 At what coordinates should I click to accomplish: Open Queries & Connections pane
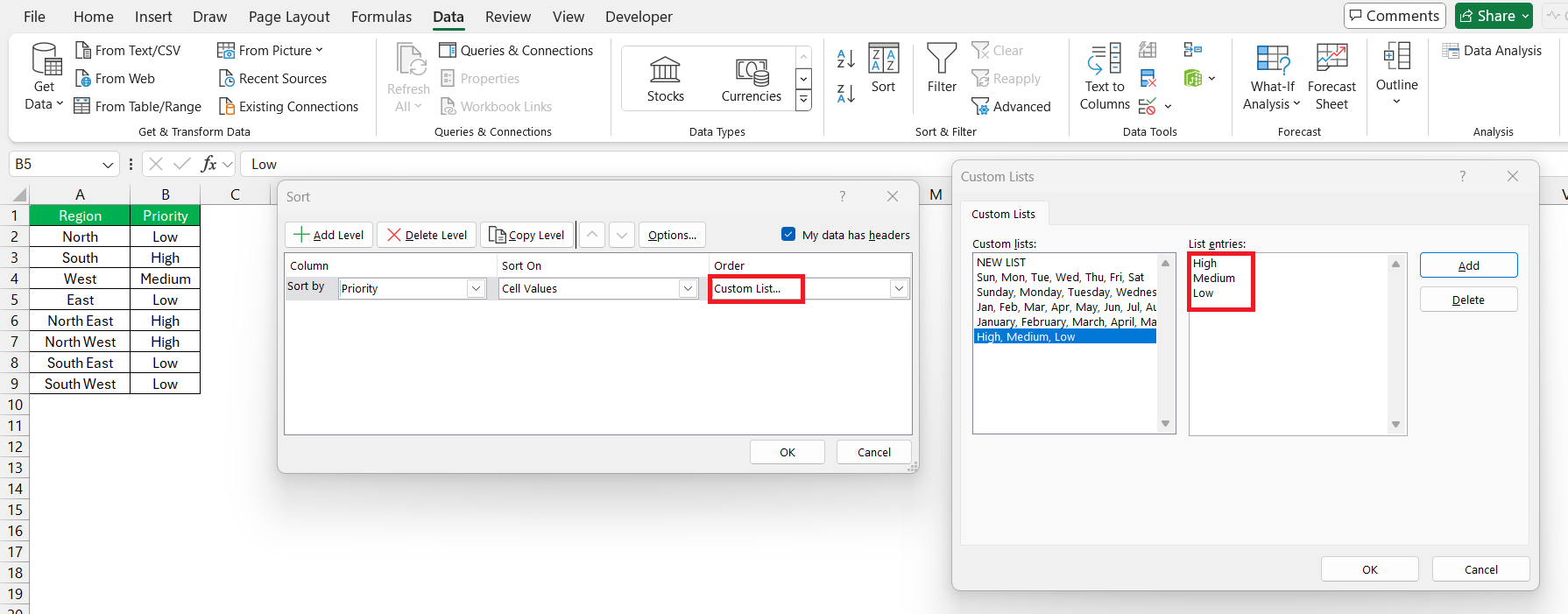tap(516, 51)
